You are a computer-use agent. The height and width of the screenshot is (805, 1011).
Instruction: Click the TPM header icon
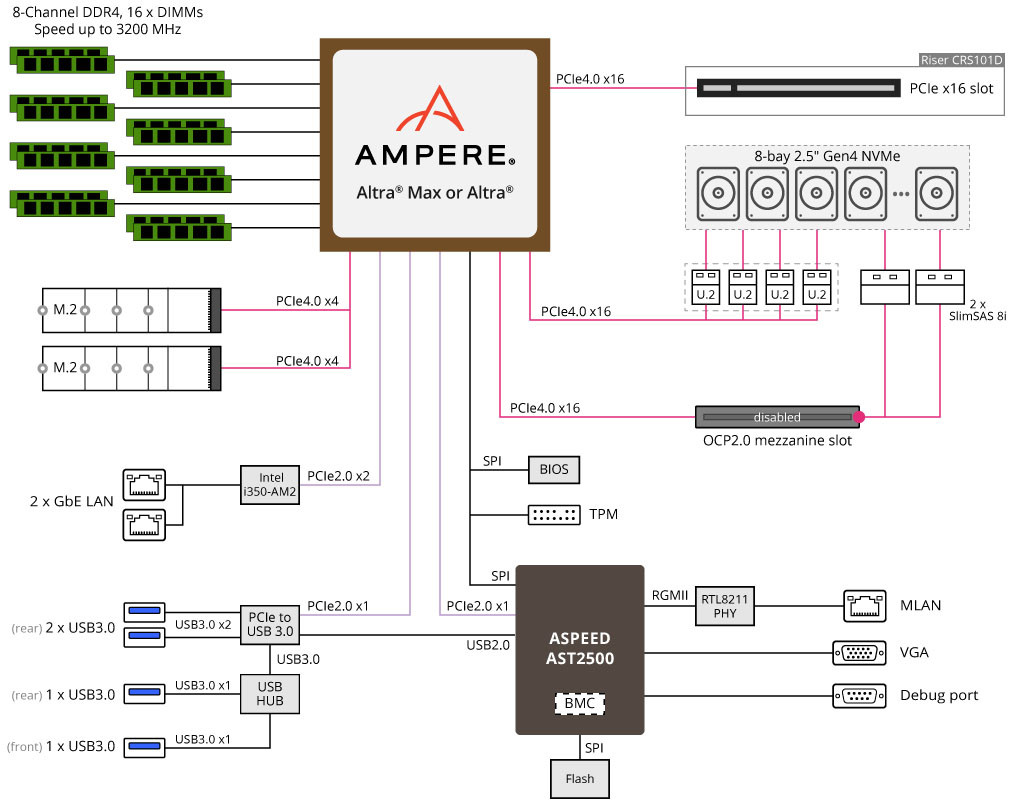coord(554,515)
